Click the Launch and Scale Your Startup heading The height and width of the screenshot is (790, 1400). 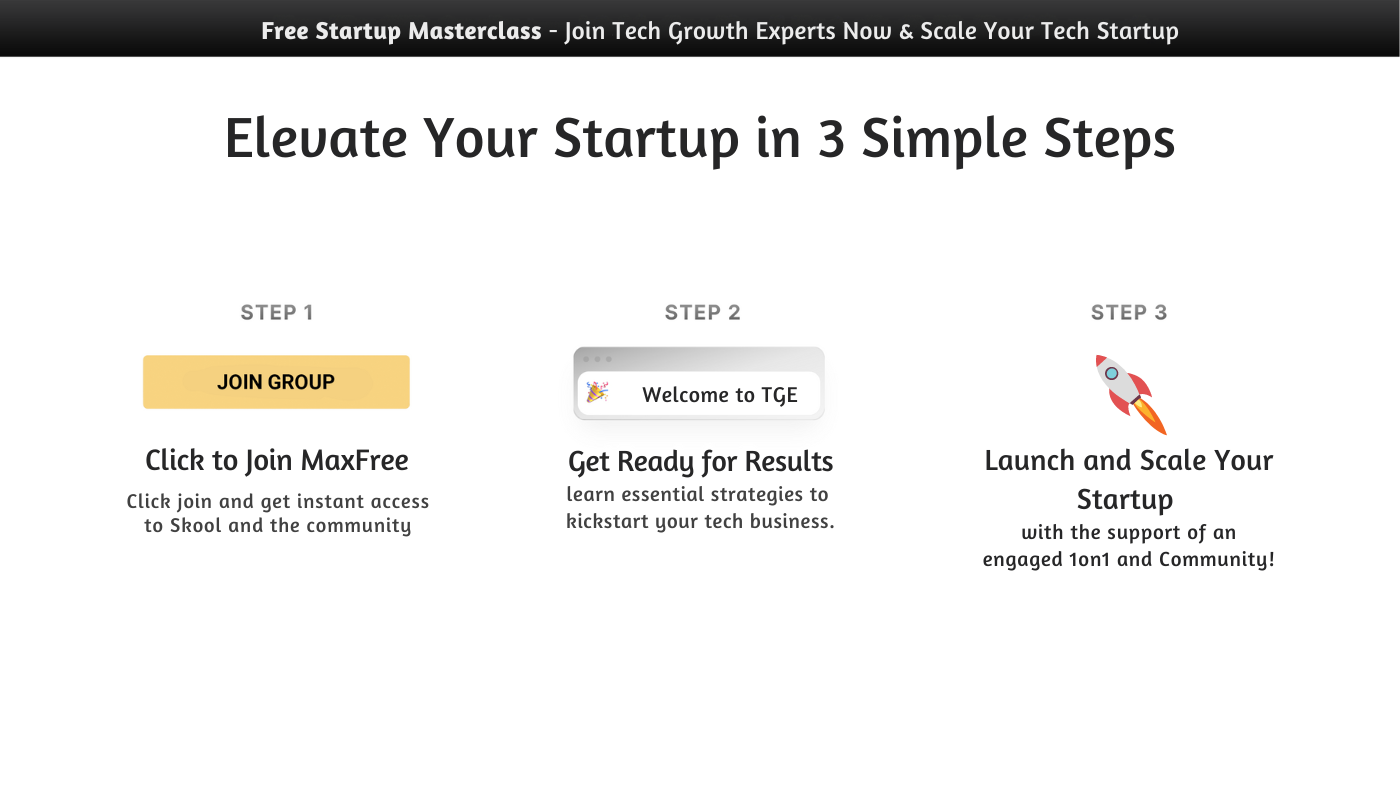[1128, 479]
